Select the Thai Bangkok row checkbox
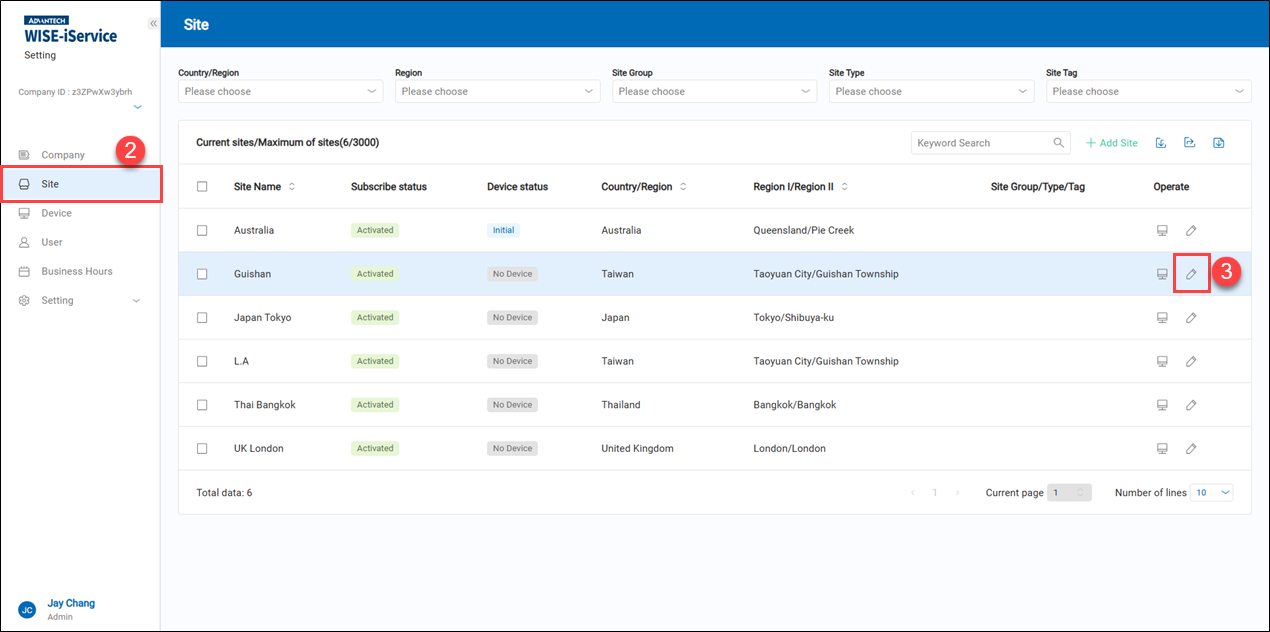 [x=202, y=405]
